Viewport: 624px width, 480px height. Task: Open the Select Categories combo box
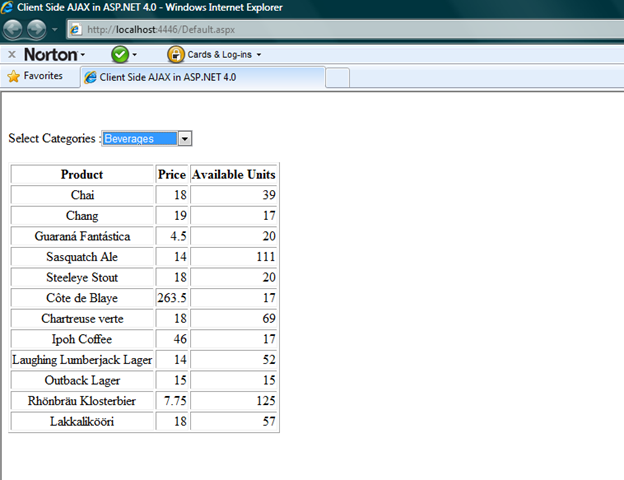coord(147,139)
